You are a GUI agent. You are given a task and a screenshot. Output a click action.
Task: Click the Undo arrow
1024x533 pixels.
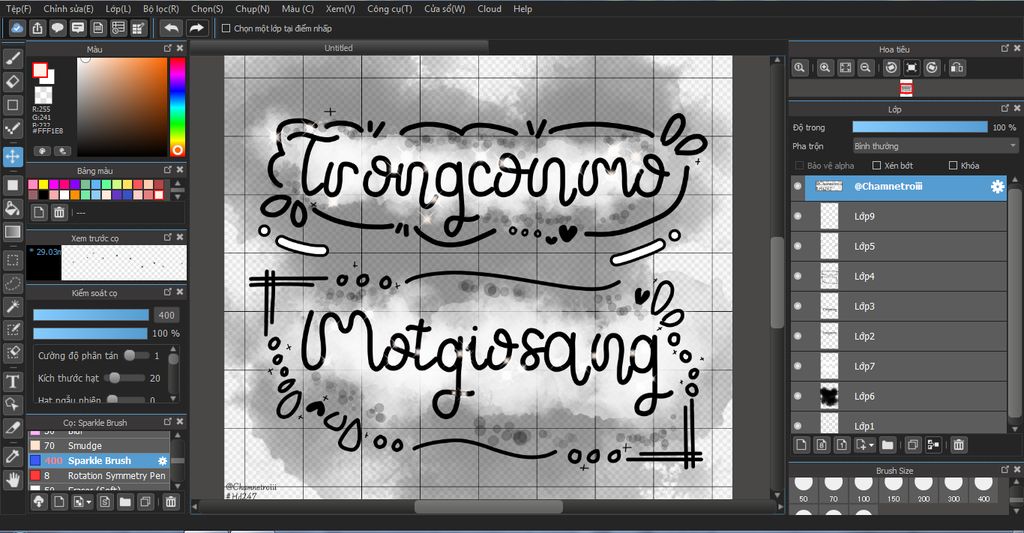171,28
